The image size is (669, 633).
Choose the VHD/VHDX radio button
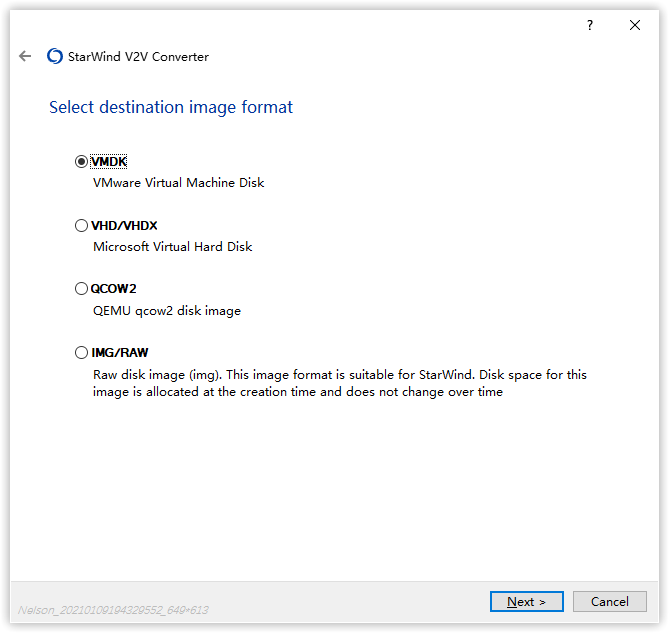(x=81, y=226)
